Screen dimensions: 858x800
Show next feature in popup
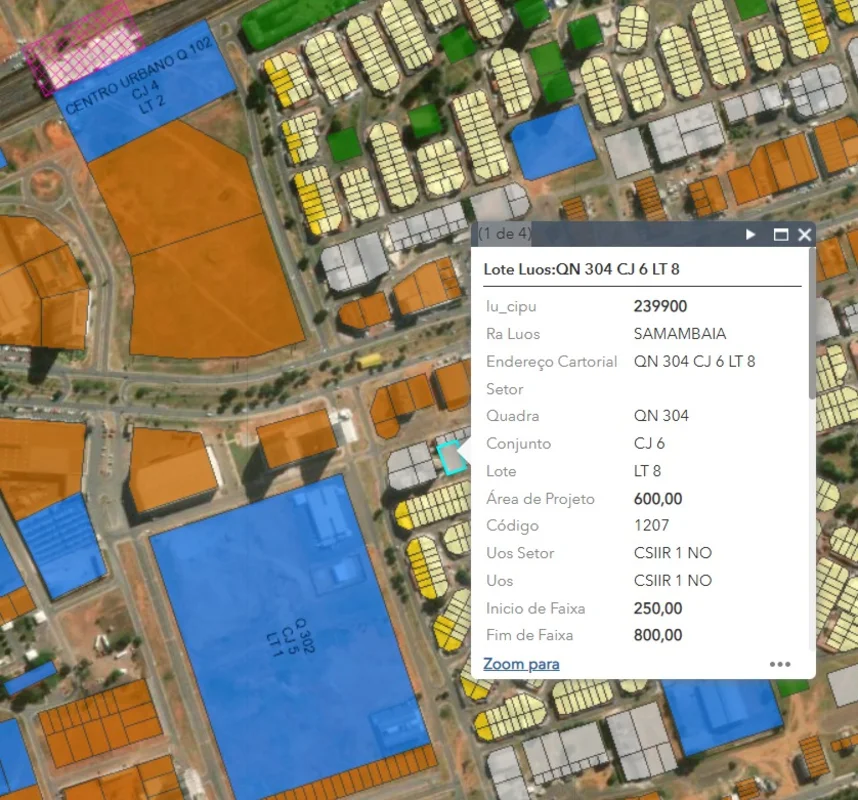(751, 235)
